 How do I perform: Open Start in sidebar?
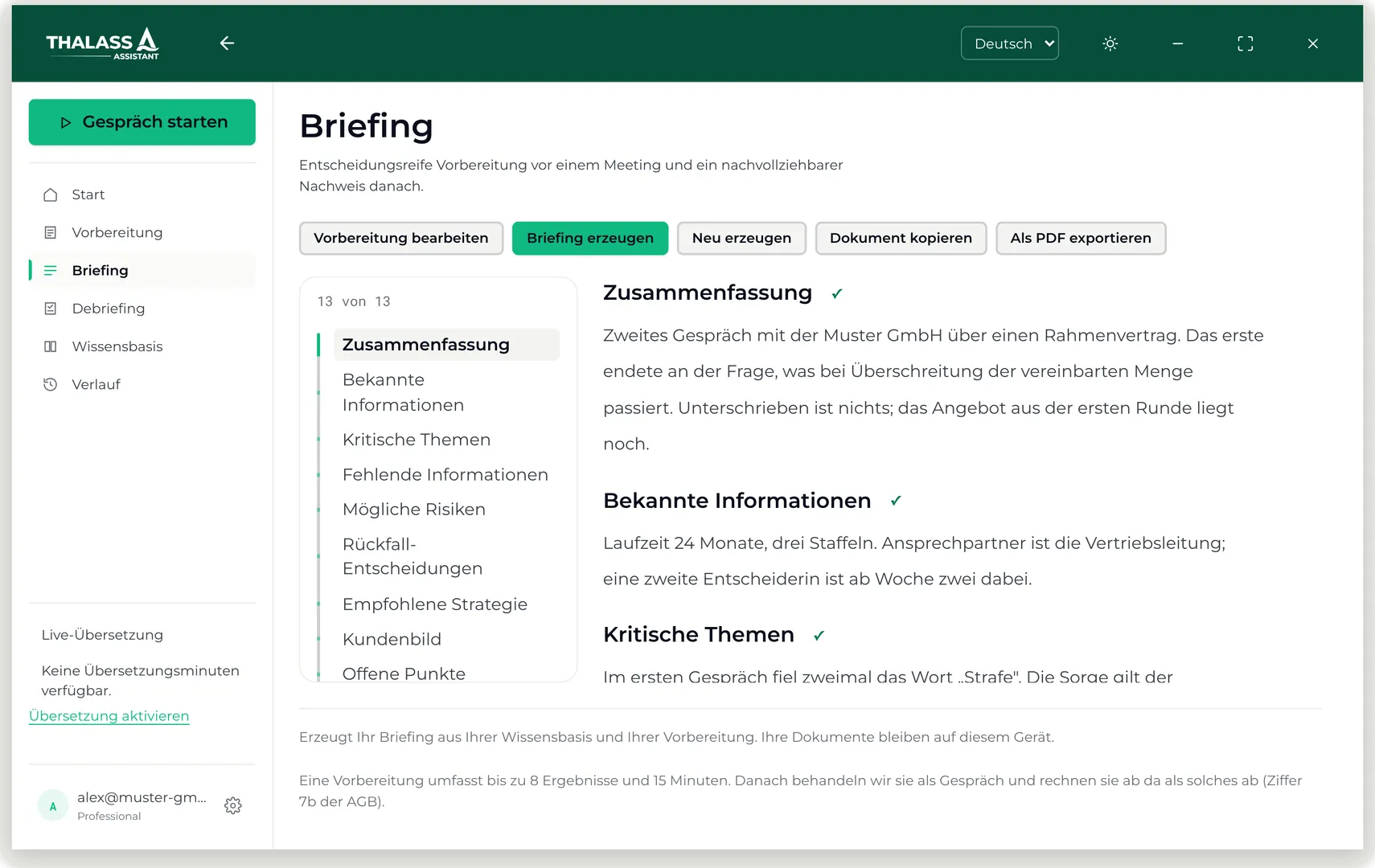(142, 194)
